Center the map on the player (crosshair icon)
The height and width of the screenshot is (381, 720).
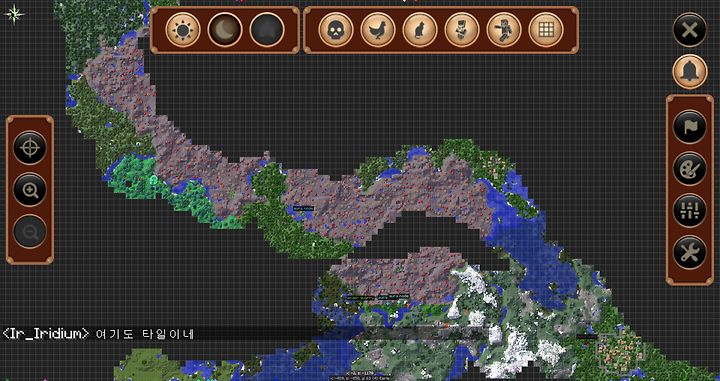point(30,148)
